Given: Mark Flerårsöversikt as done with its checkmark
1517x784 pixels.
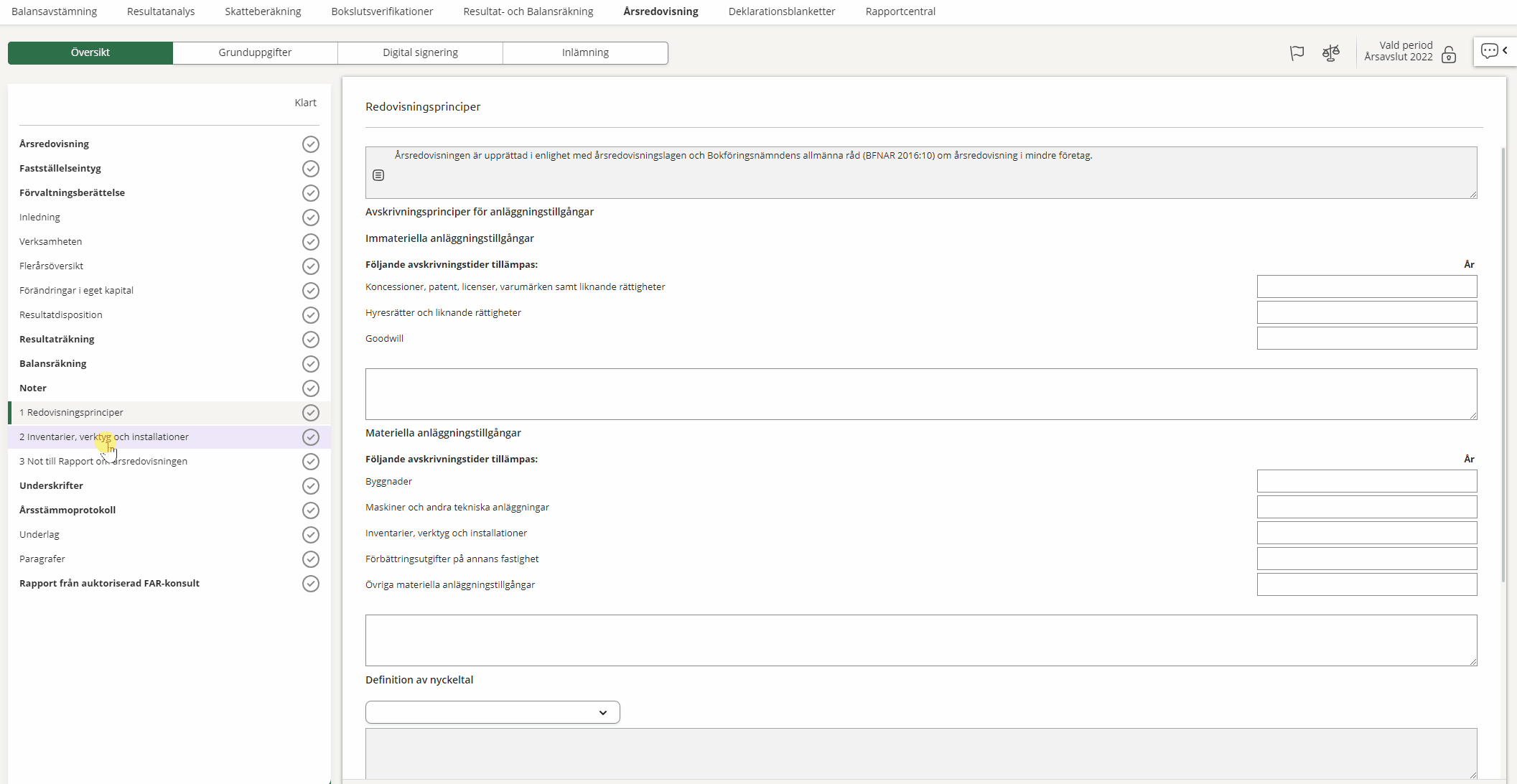Looking at the screenshot, I should pyautogui.click(x=310, y=266).
